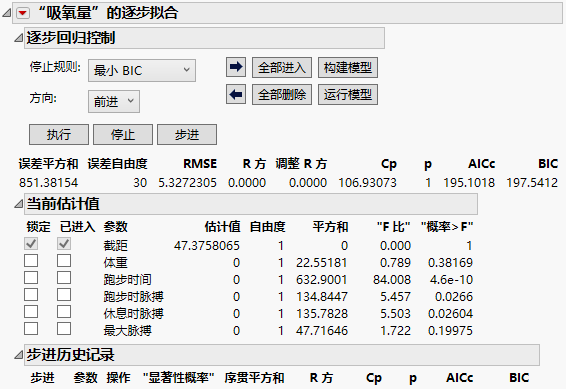Click the 休息时脉搏 sum of squares 135.7828

point(322,314)
